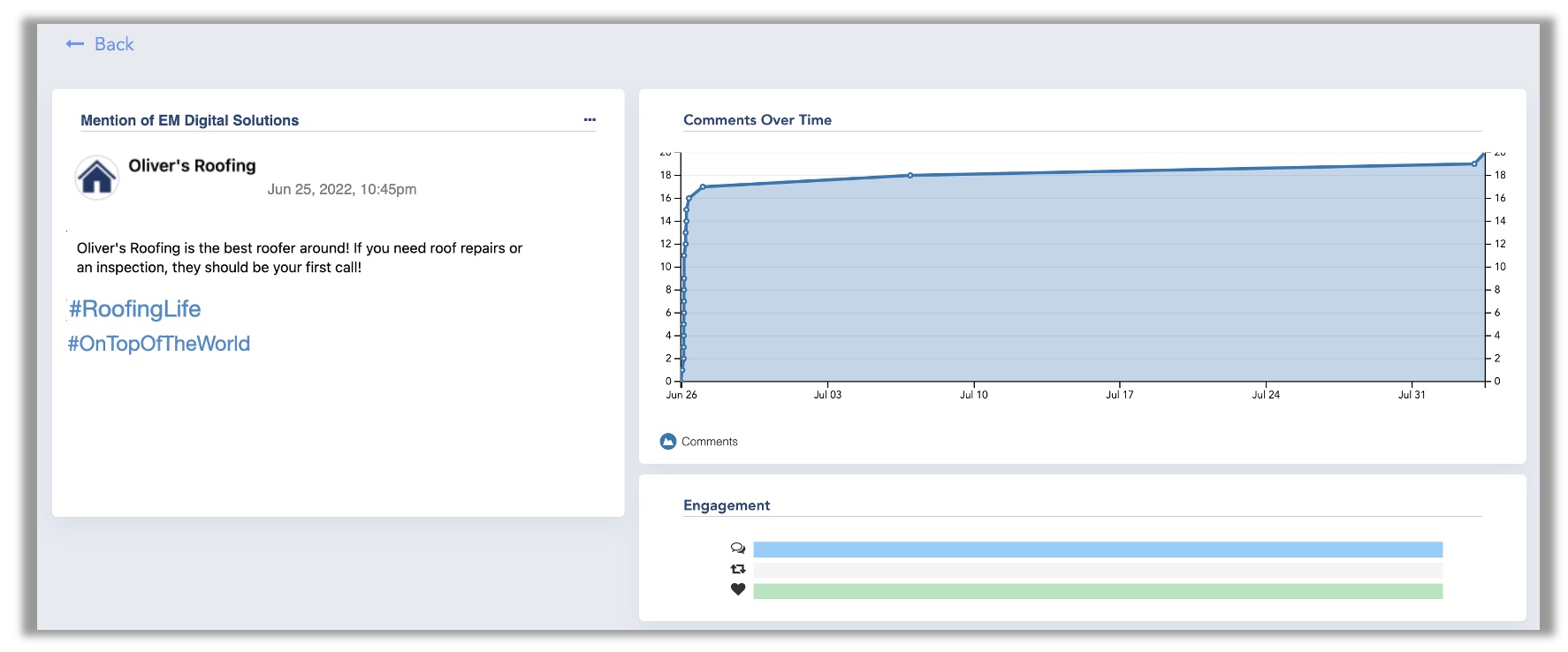Click the comments speech bubble icon in Engagement
This screenshot has width=1568, height=652.
[738, 549]
